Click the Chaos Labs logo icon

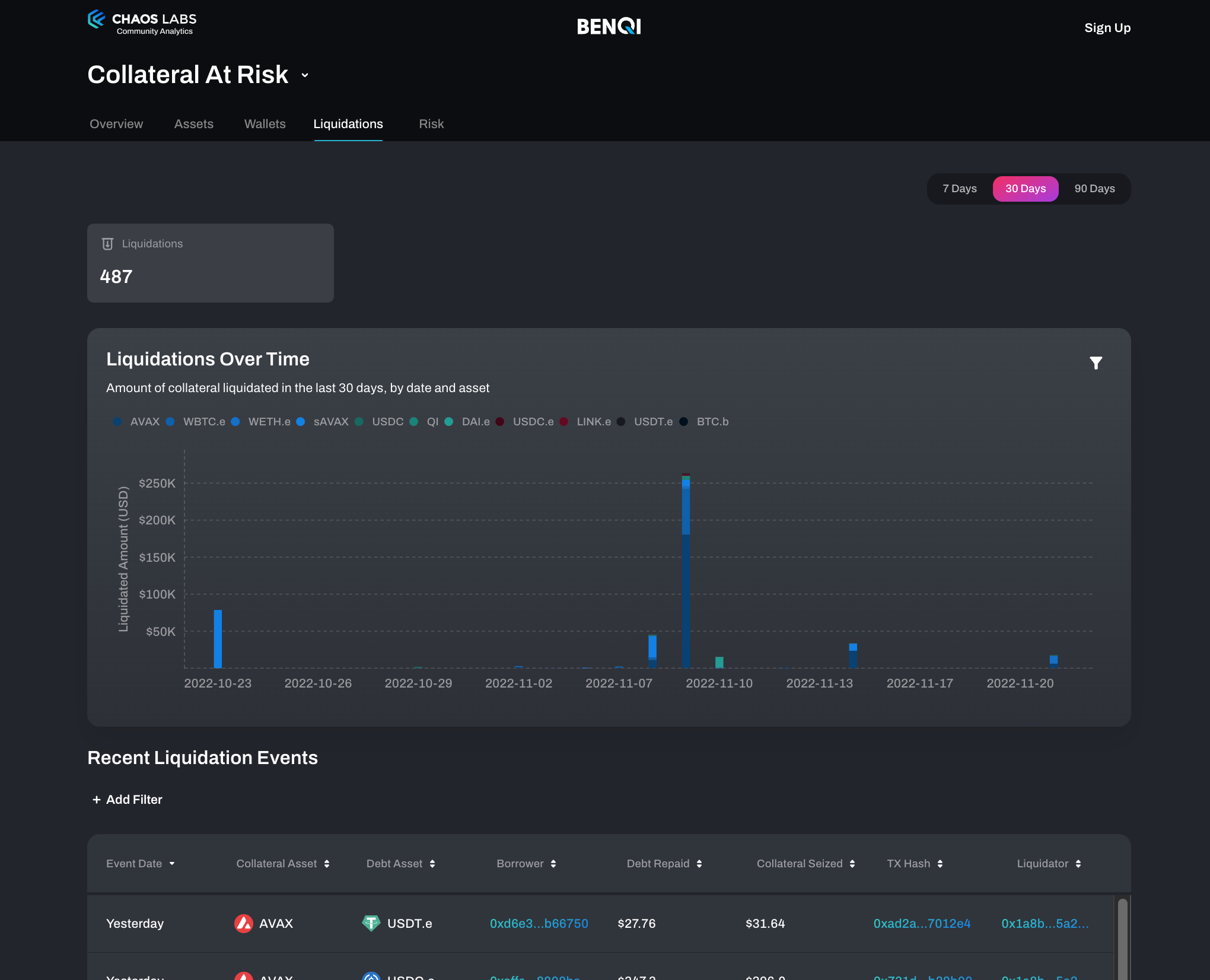pos(97,20)
